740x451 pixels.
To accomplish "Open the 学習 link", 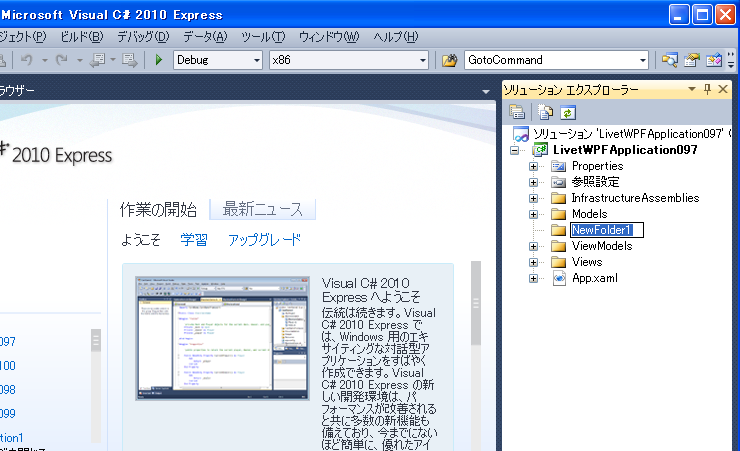I will coord(193,240).
